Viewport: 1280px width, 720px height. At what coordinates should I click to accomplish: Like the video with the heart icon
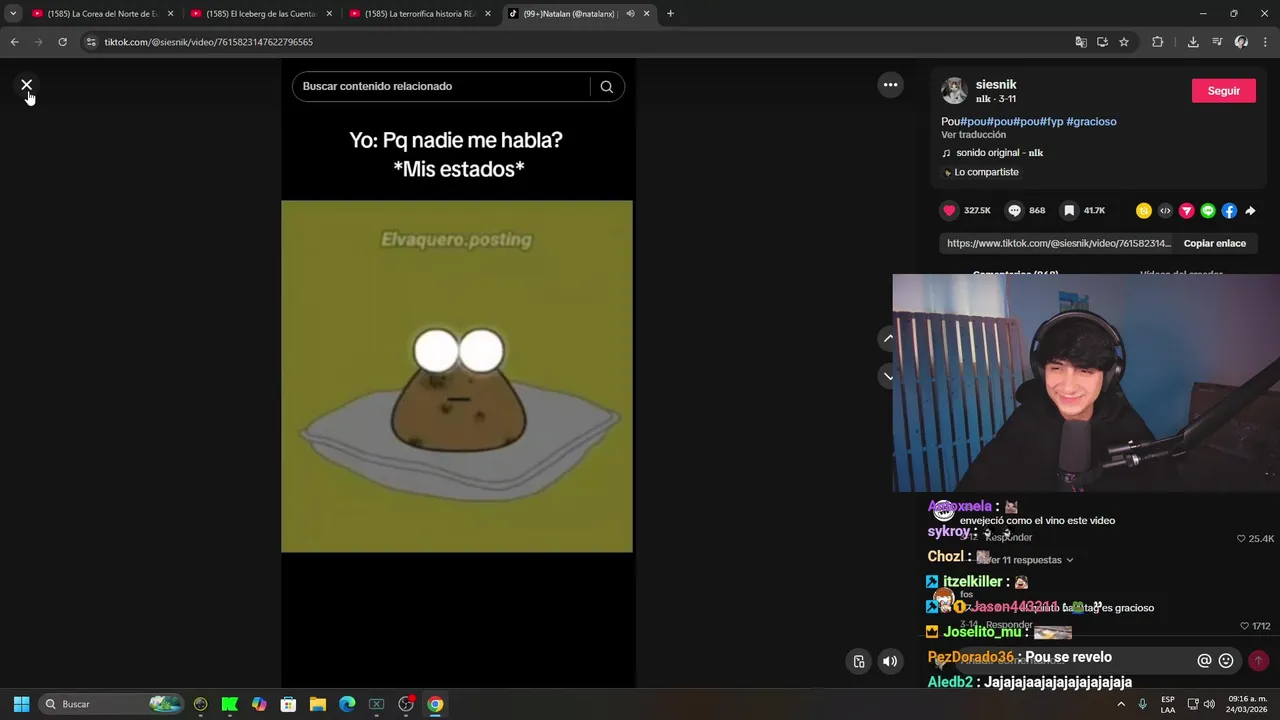(x=949, y=210)
